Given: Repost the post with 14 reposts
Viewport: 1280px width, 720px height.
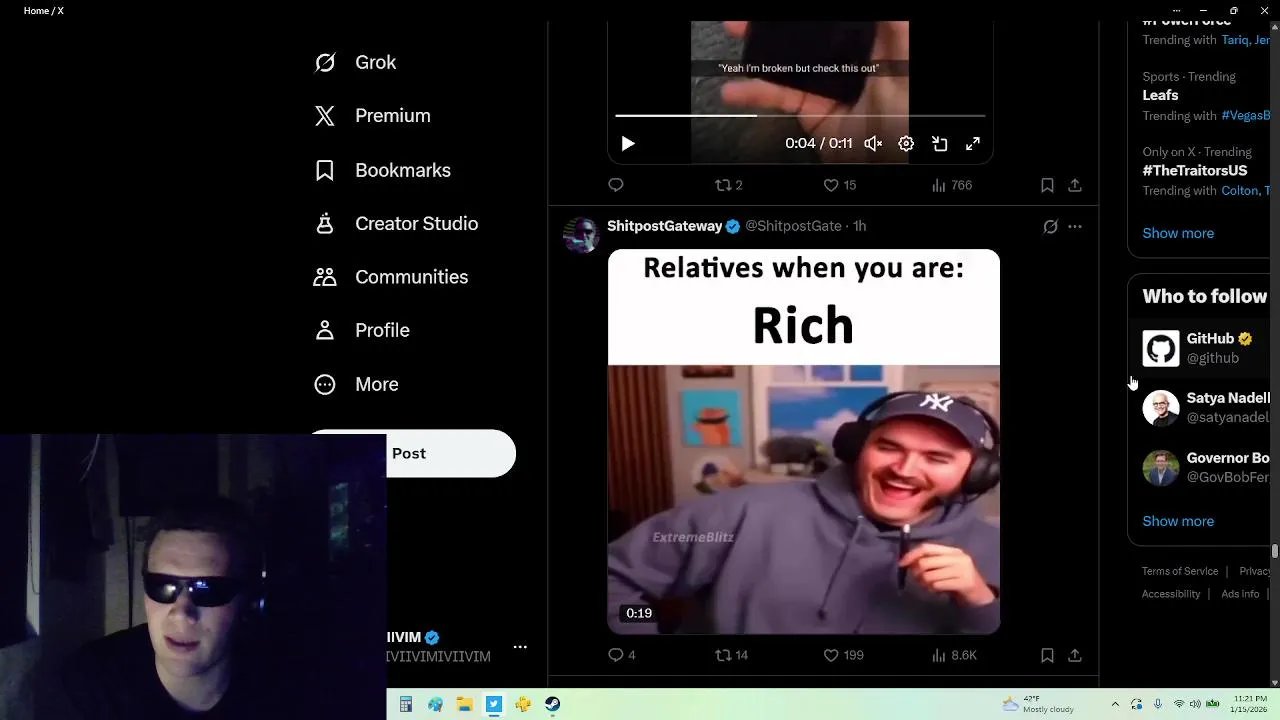Looking at the screenshot, I should tap(732, 655).
